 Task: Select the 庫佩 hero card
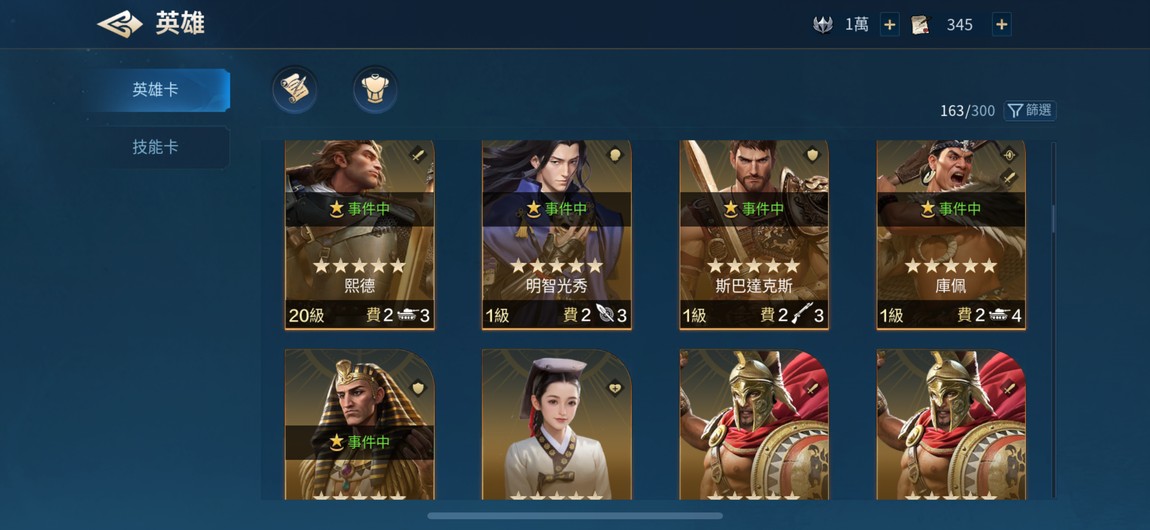point(951,235)
